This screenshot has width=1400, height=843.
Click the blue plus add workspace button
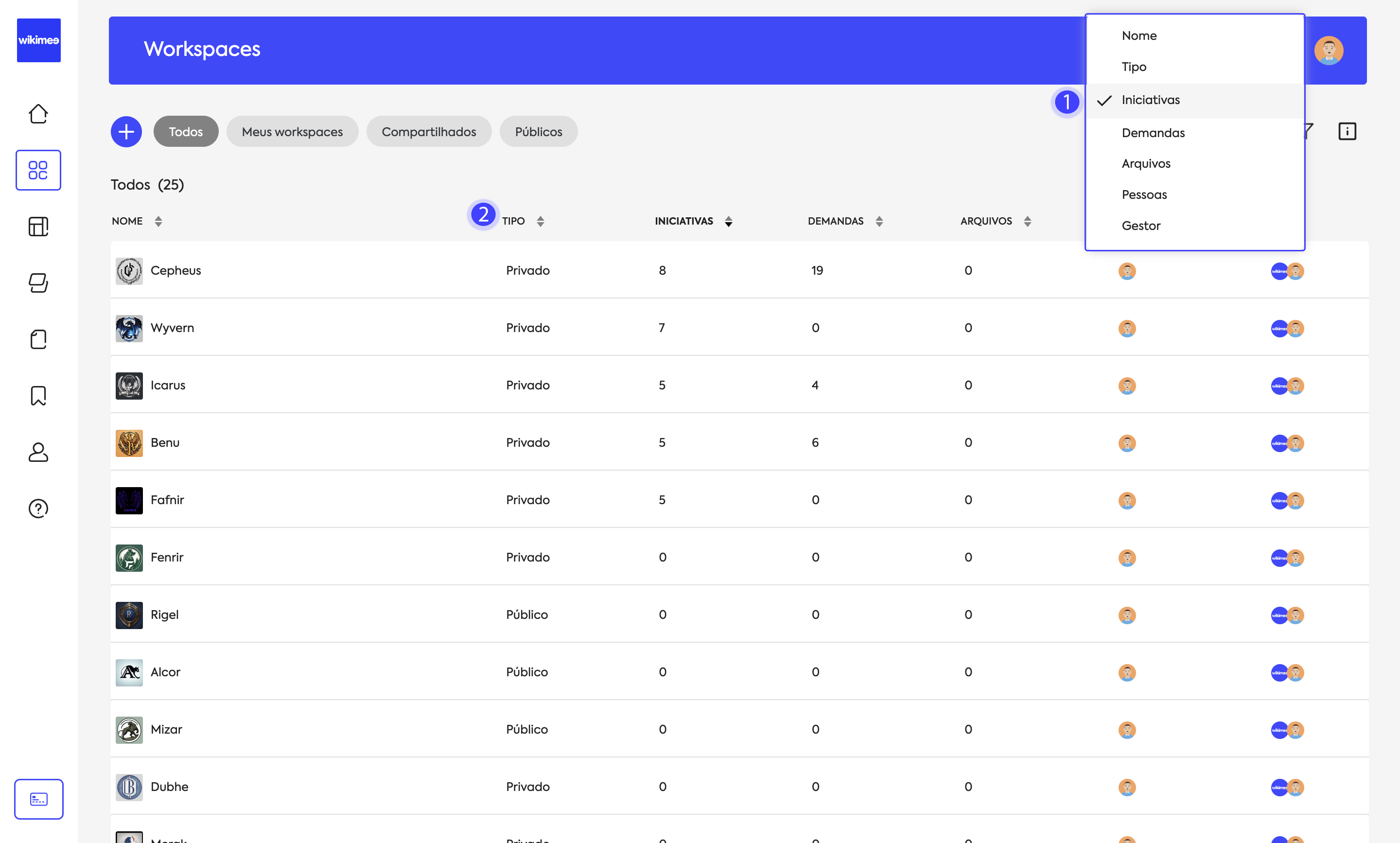tap(126, 132)
